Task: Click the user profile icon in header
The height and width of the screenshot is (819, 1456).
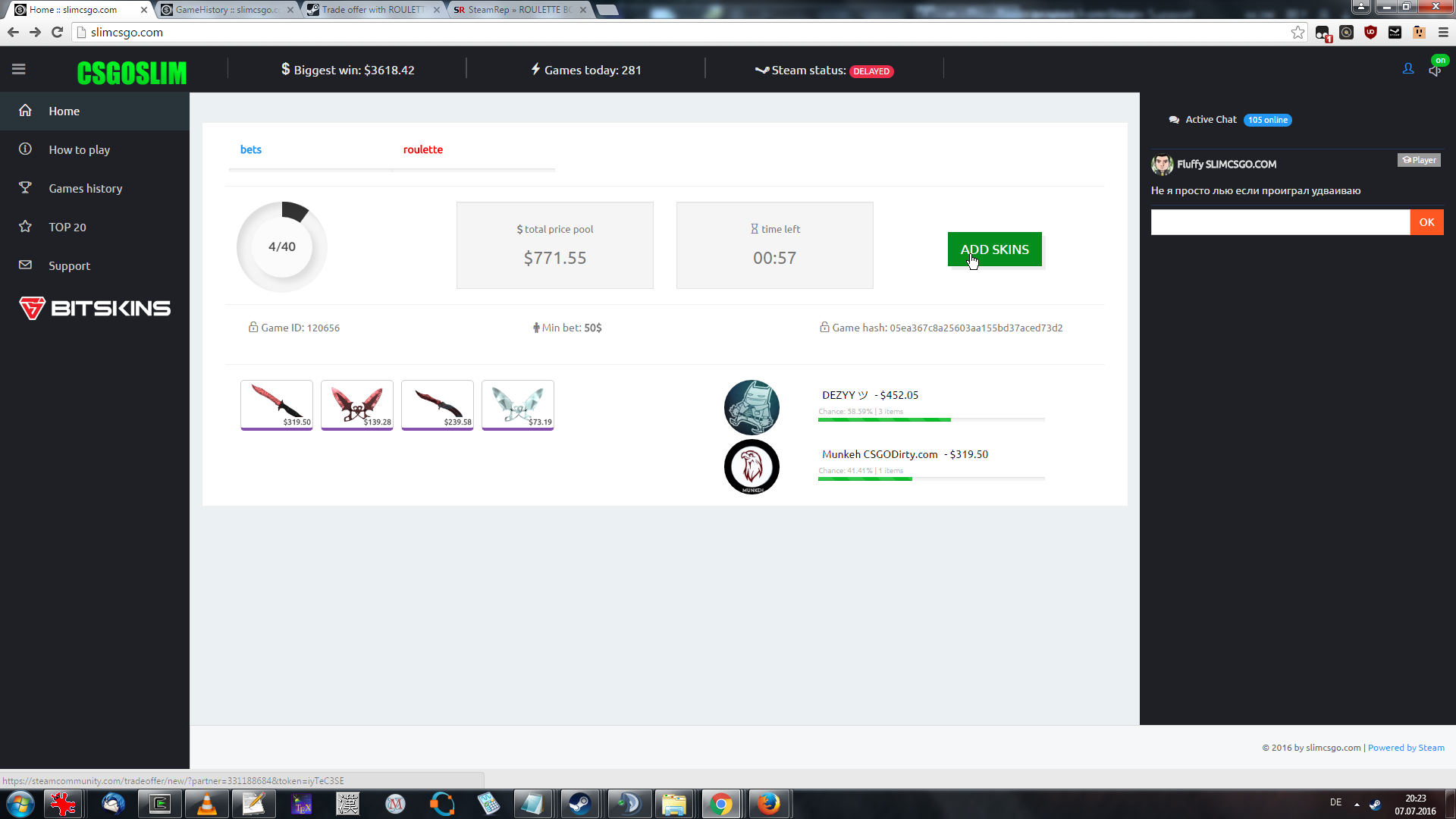Action: point(1408,69)
